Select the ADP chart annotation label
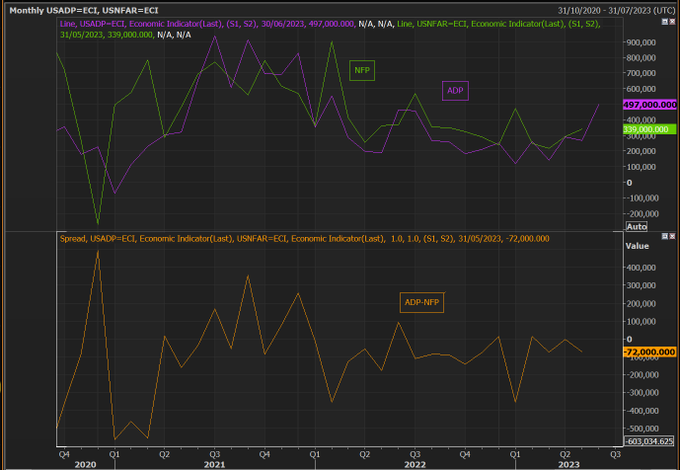This screenshot has width=680, height=470. (456, 90)
